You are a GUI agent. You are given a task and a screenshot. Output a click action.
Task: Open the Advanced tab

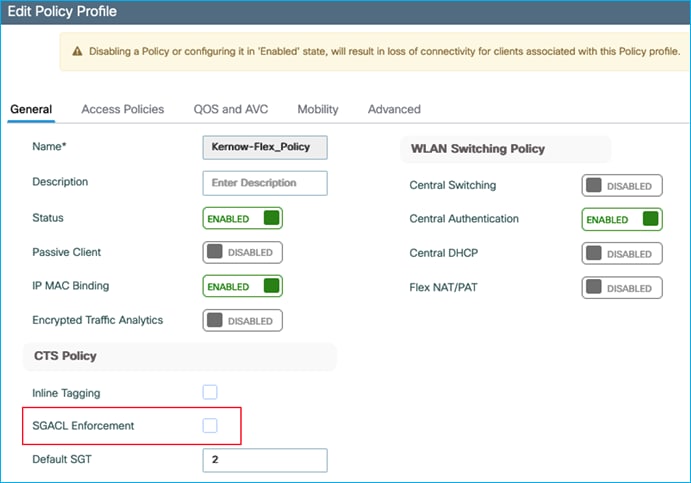click(x=394, y=109)
